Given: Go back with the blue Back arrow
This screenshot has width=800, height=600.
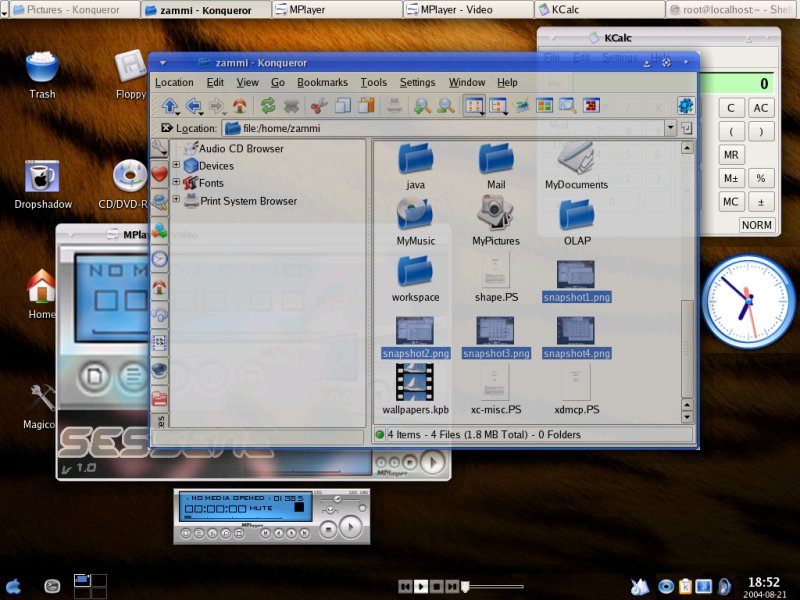Looking at the screenshot, I should (x=193, y=105).
